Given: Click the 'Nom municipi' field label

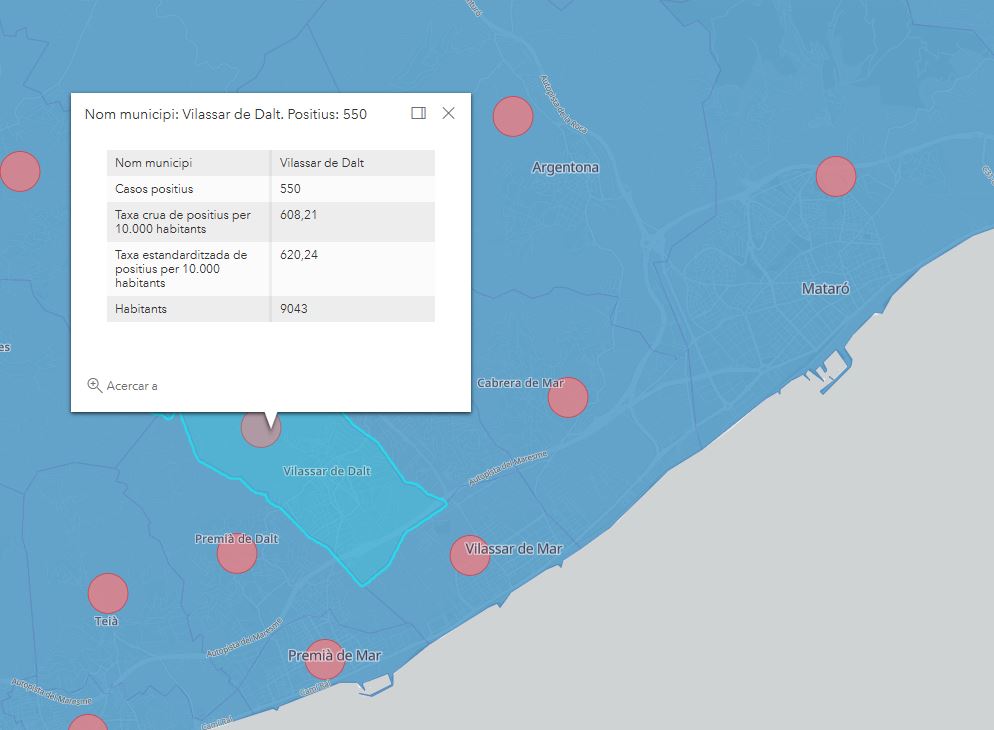Looking at the screenshot, I should [x=153, y=163].
